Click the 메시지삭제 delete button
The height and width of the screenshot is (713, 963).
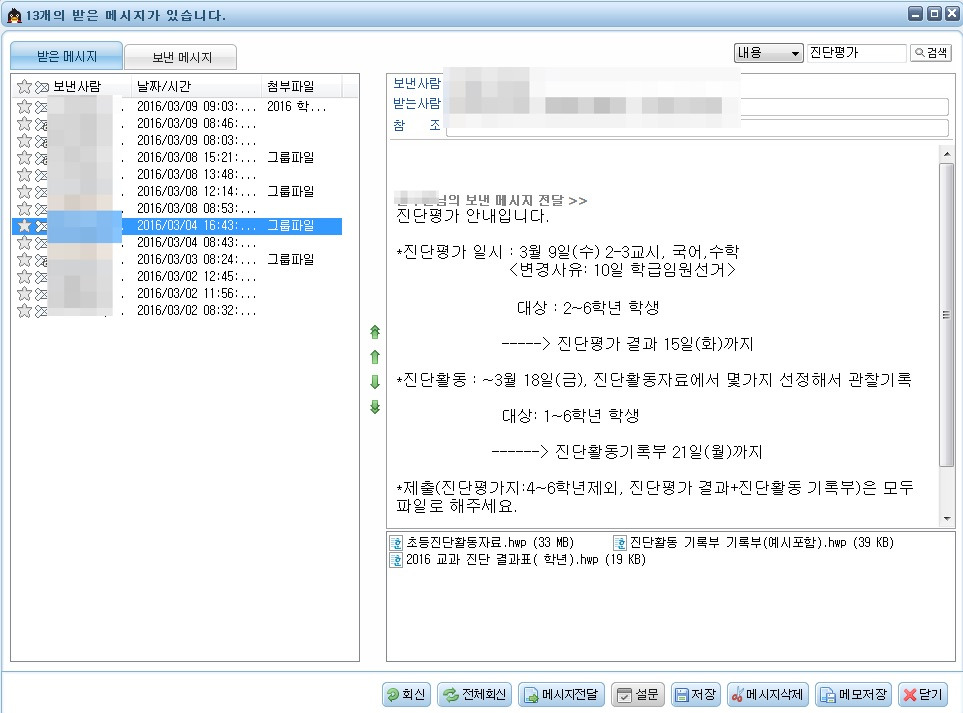click(768, 695)
